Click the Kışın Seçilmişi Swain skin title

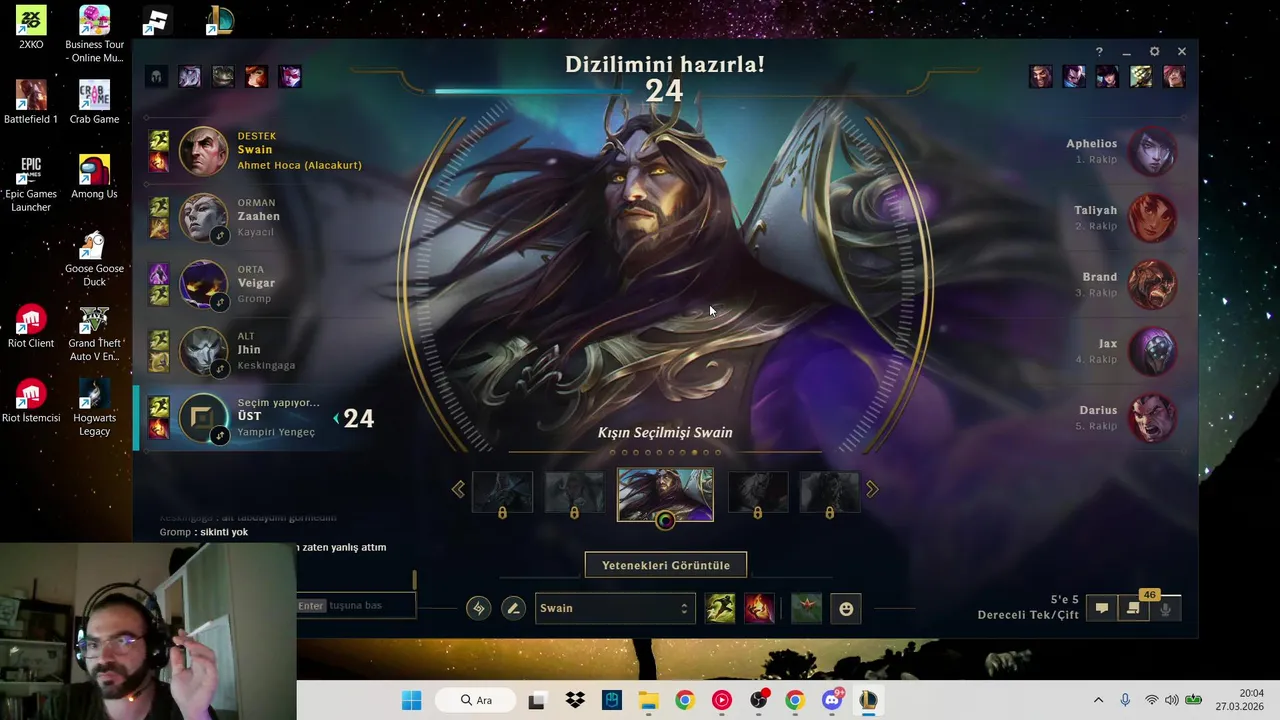click(x=665, y=433)
